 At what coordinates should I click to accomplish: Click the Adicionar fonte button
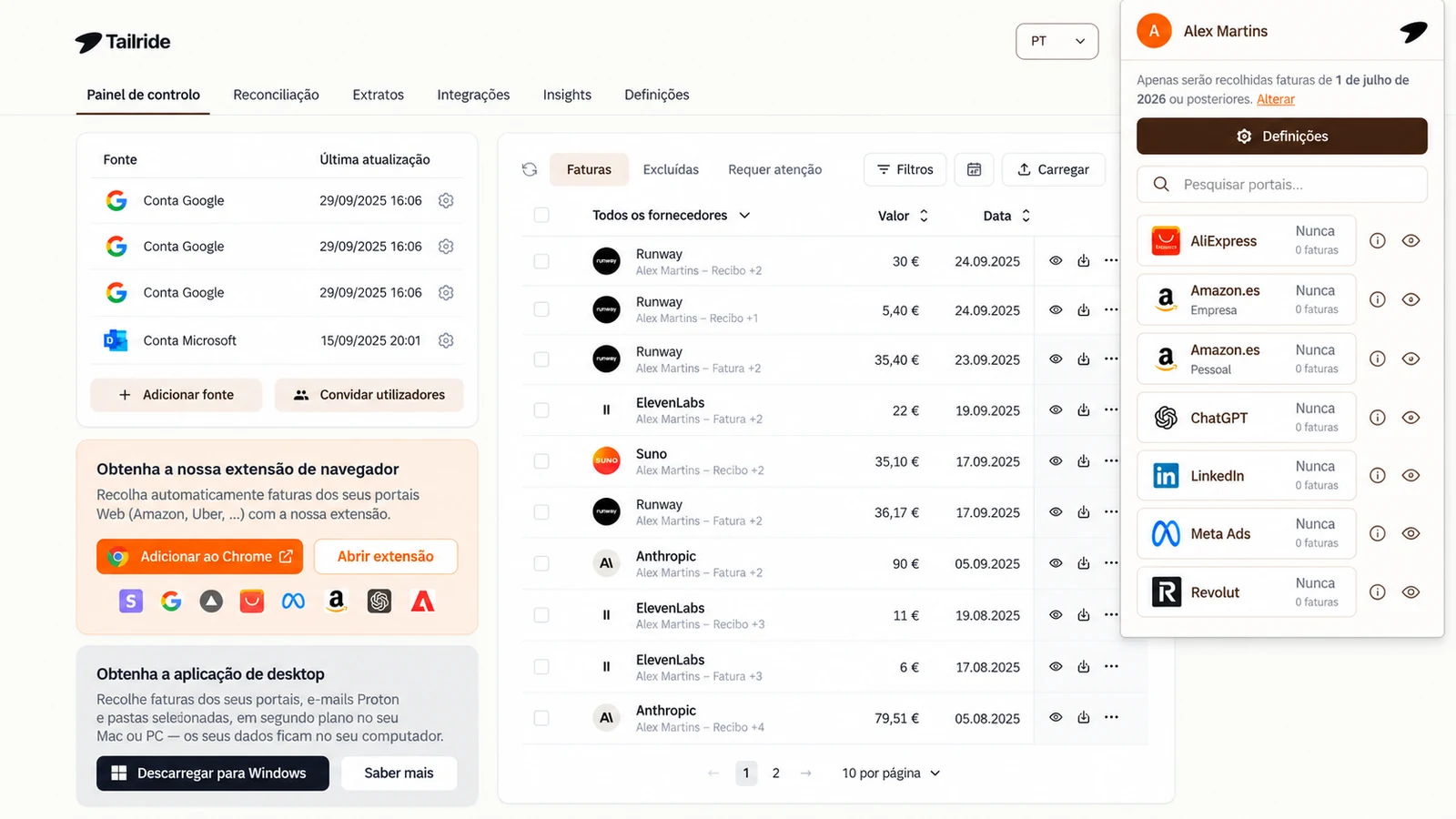pyautogui.click(x=177, y=395)
